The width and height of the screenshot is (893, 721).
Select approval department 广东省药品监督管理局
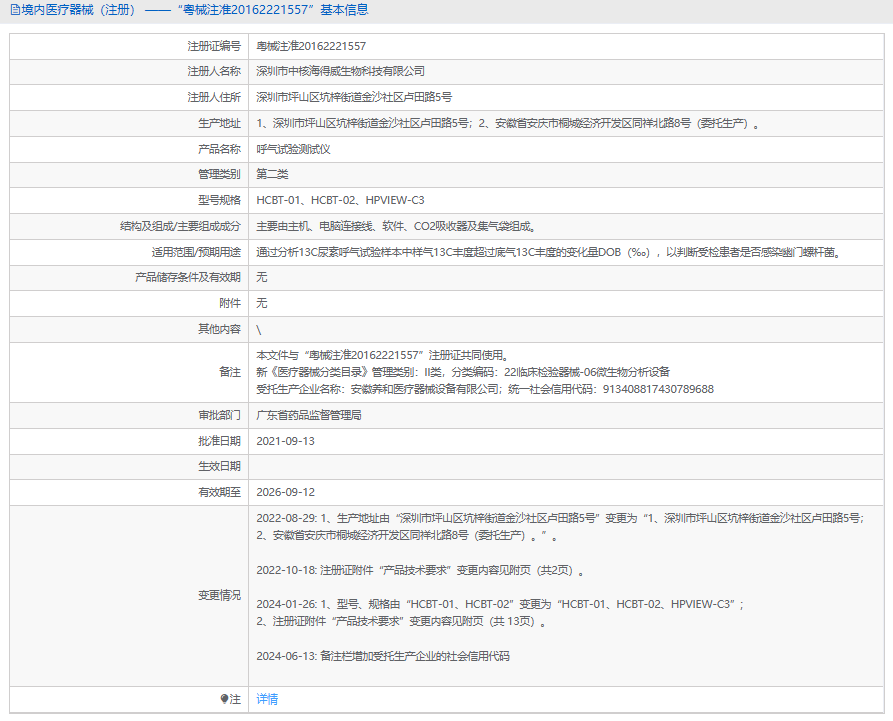(309, 415)
